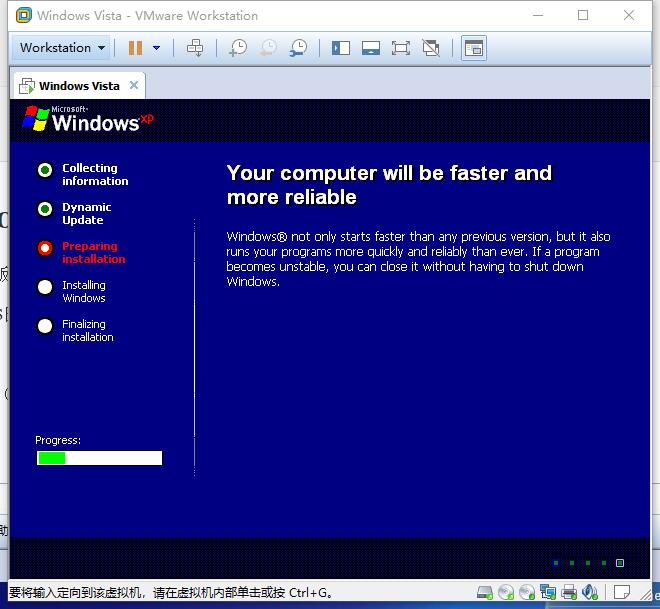Click the 'Finalizing installation' step text
Image resolution: width=660 pixels, height=609 pixels.
tap(88, 330)
